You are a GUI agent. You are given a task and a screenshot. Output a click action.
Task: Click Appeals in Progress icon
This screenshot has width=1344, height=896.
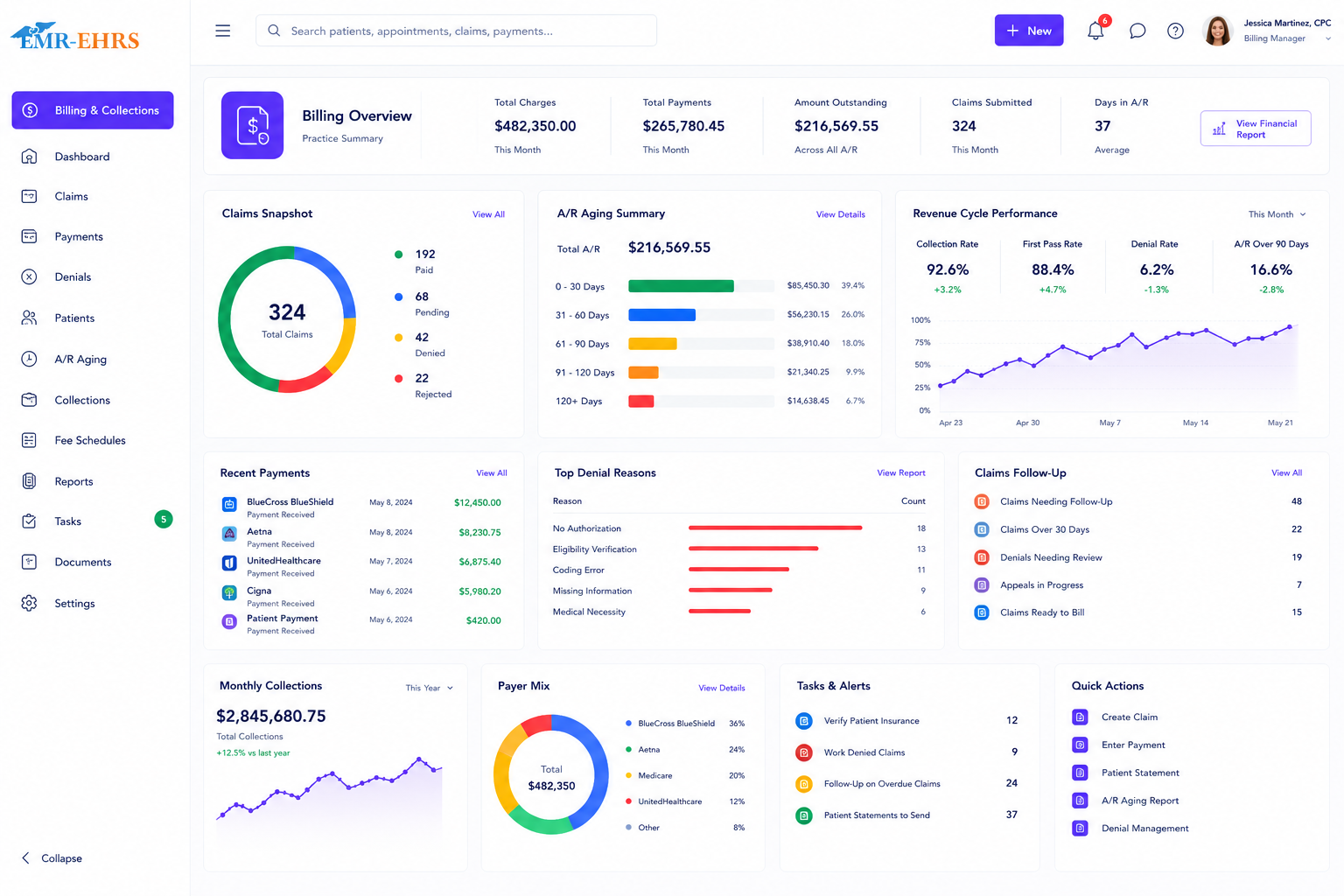pyautogui.click(x=982, y=584)
